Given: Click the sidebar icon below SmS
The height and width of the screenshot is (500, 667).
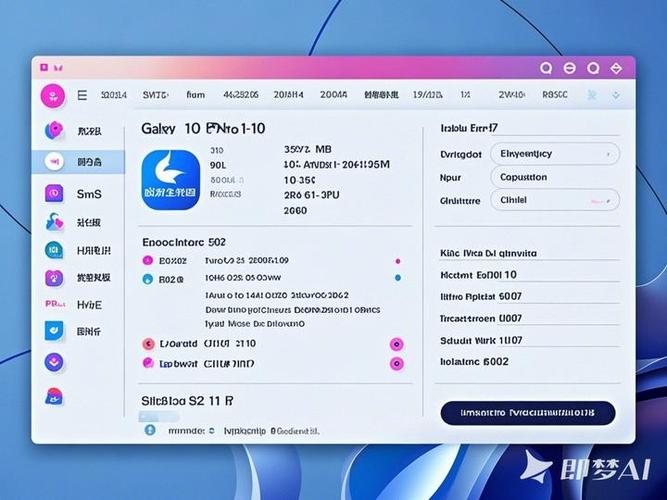Looking at the screenshot, I should [54, 222].
